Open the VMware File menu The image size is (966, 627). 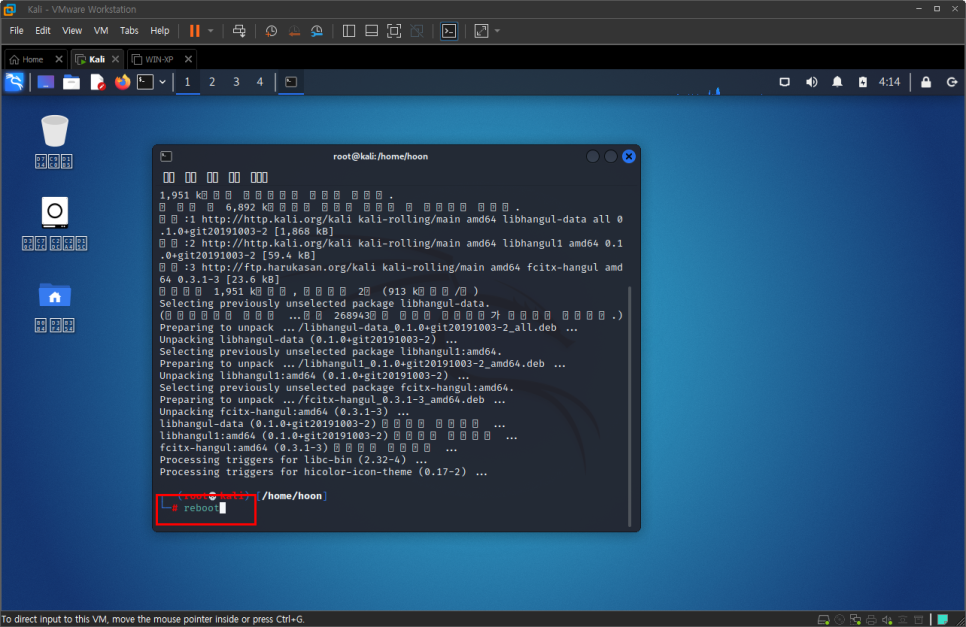(x=17, y=31)
